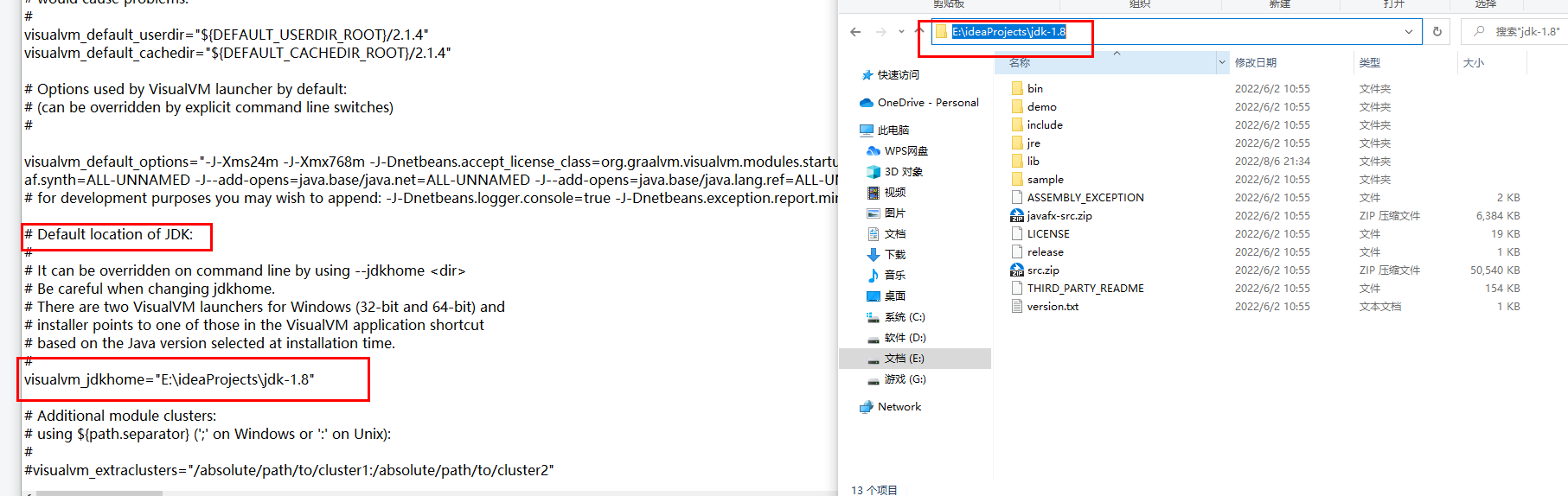Open drive 系统 (C:) in sidebar

click(896, 317)
